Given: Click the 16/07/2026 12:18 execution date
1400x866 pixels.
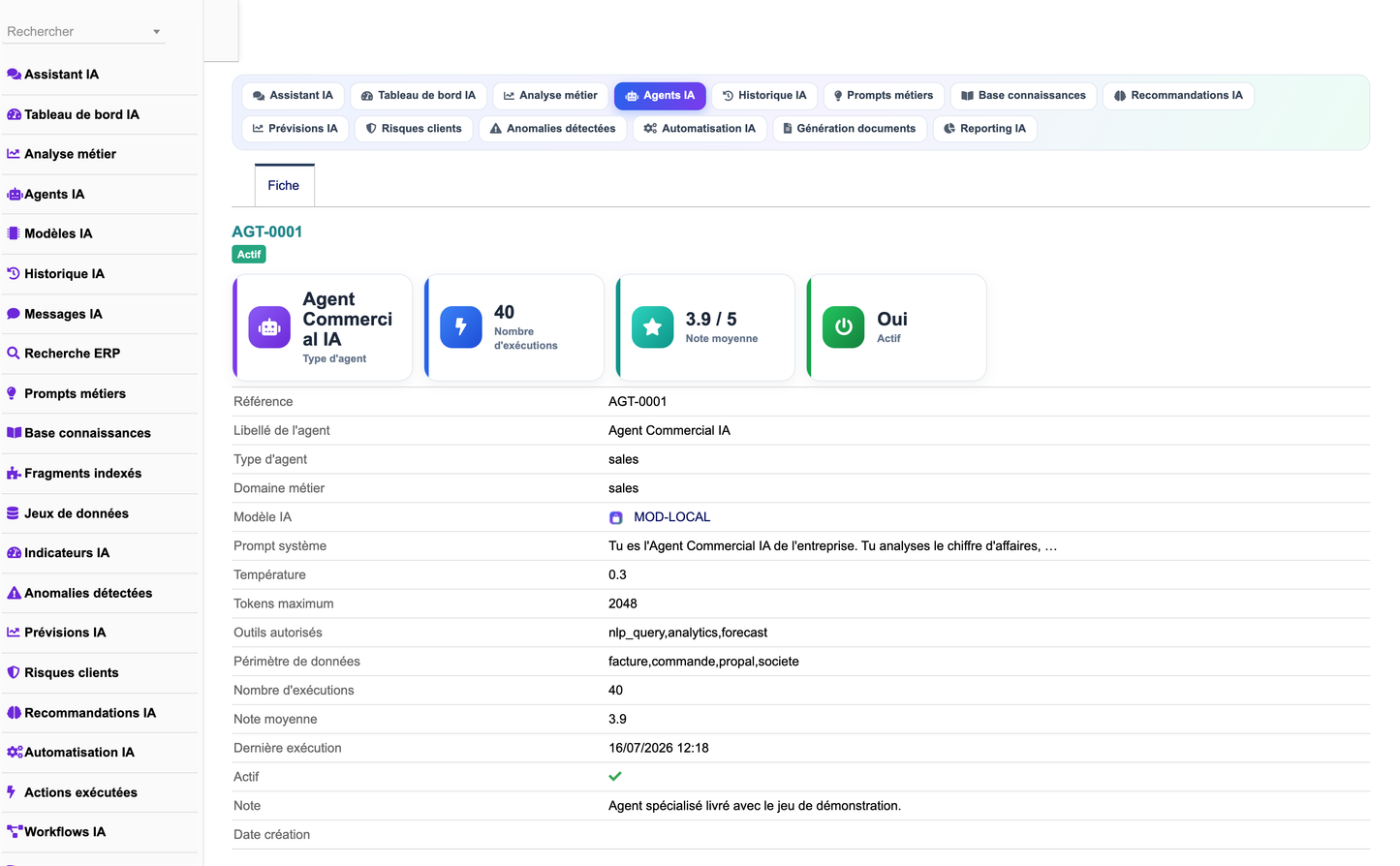Looking at the screenshot, I should tap(659, 748).
